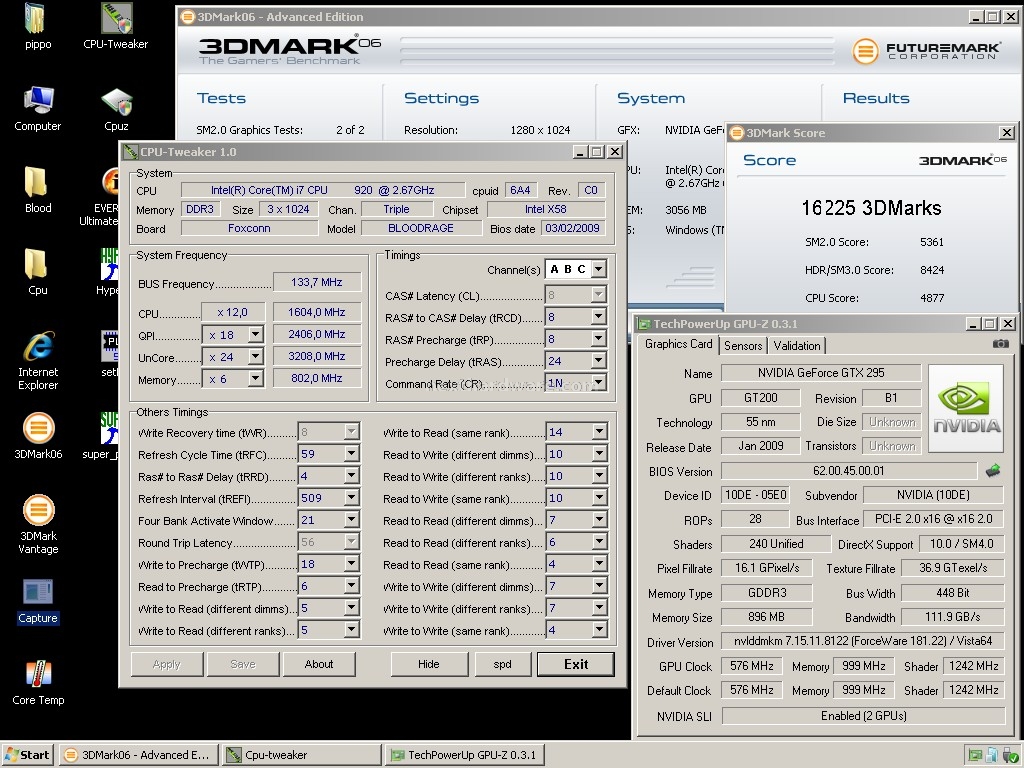Switch to the Validation tab in GPU-Z
The image size is (1024, 768).
pyautogui.click(x=797, y=345)
